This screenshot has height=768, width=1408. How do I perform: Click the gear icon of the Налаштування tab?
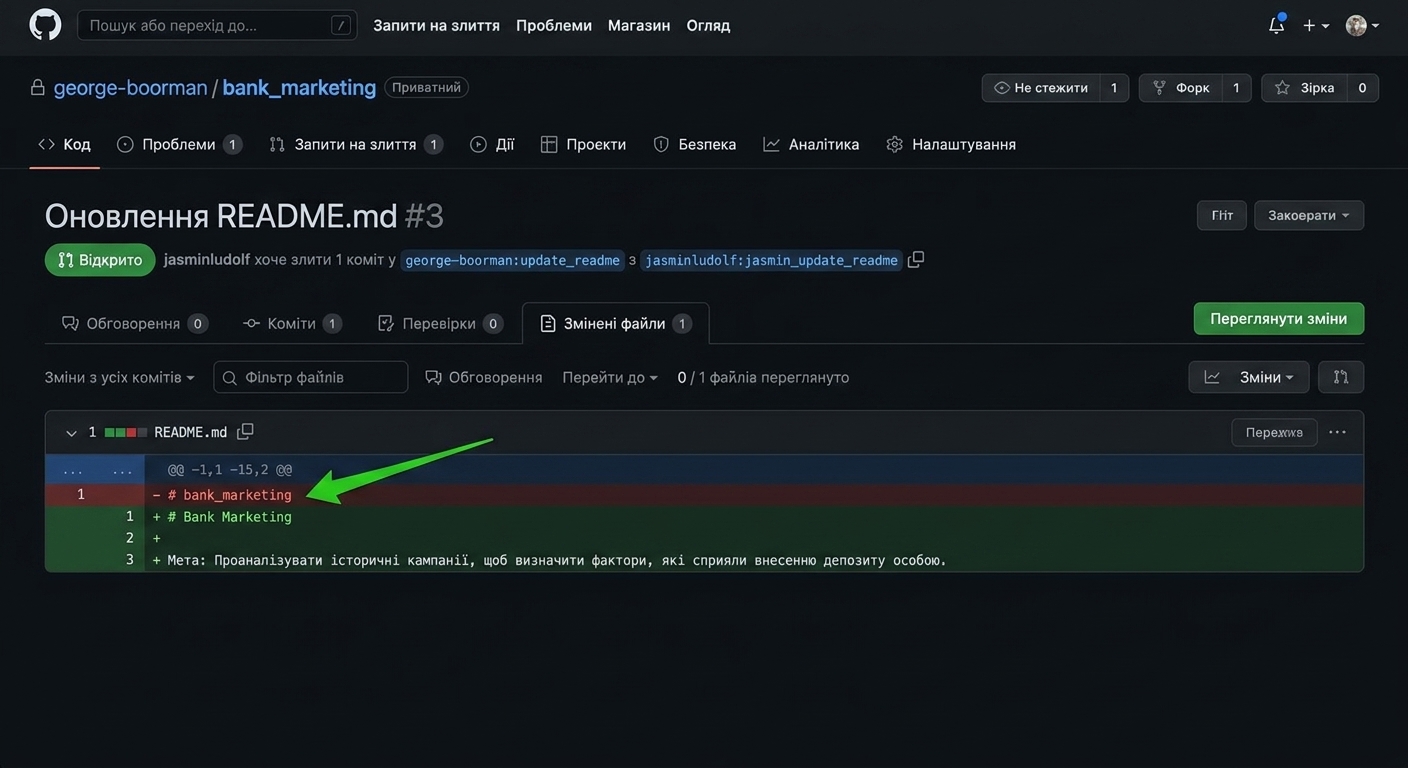click(895, 144)
